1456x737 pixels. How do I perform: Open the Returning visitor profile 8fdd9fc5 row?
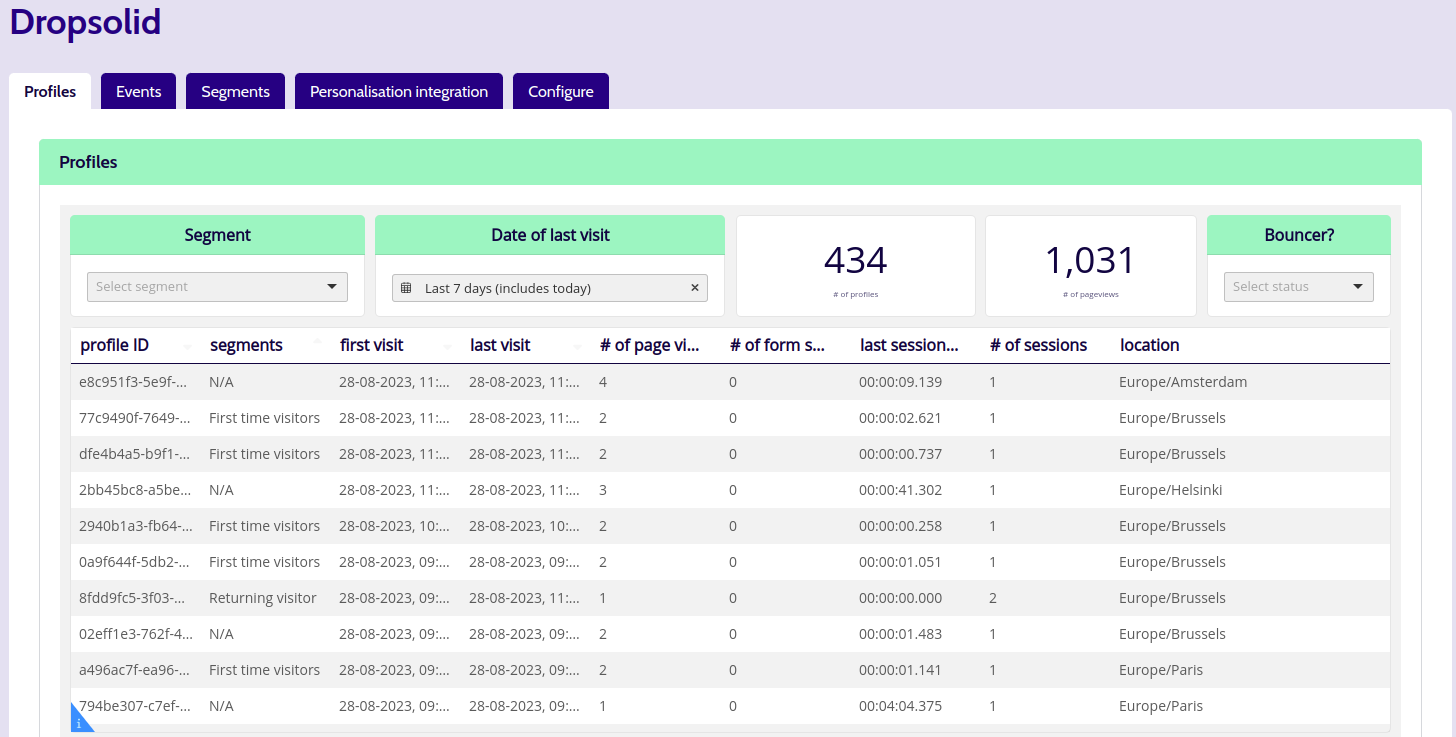click(x=730, y=598)
